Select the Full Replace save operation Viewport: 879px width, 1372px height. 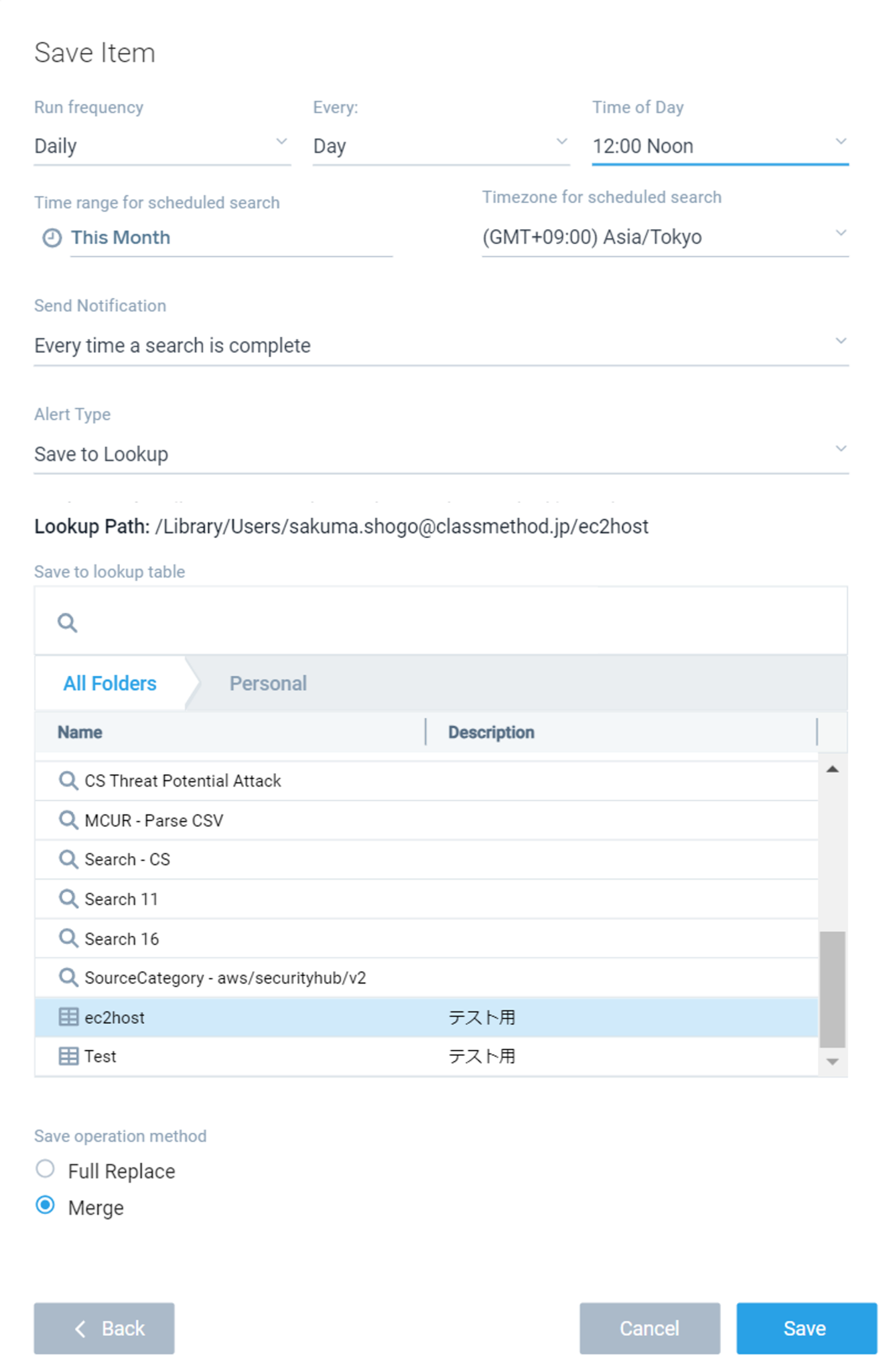(45, 1170)
